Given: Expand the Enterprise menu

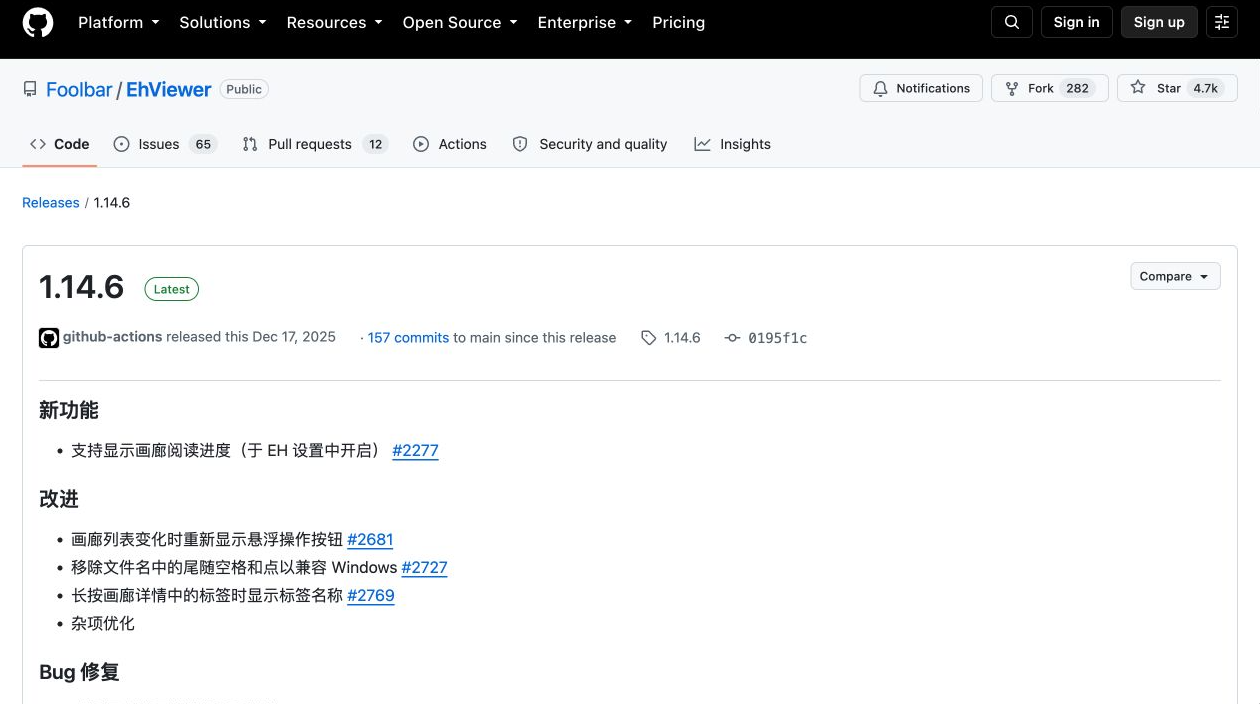Looking at the screenshot, I should (x=585, y=22).
